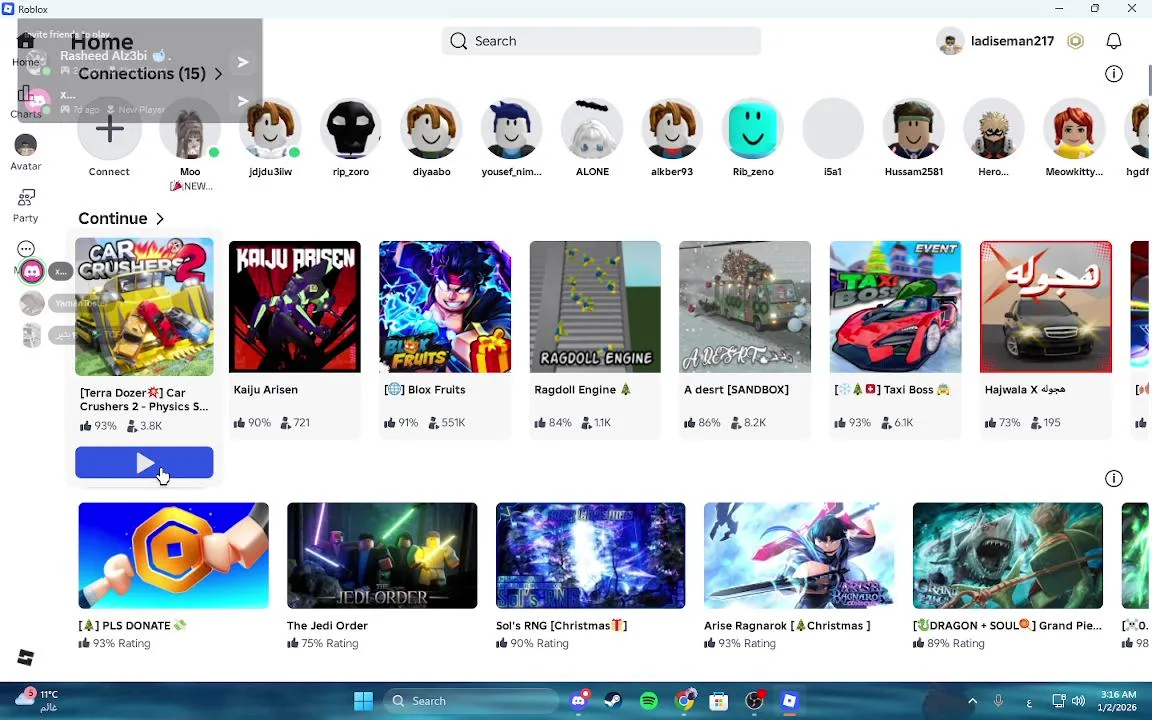Screen dimensions: 1152x720
Task: Open Meowkitty's connection avatar
Action: [x=1074, y=129]
